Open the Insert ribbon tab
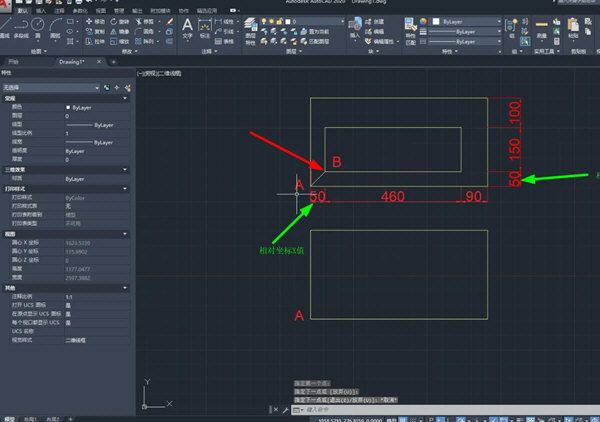 pyautogui.click(x=41, y=11)
